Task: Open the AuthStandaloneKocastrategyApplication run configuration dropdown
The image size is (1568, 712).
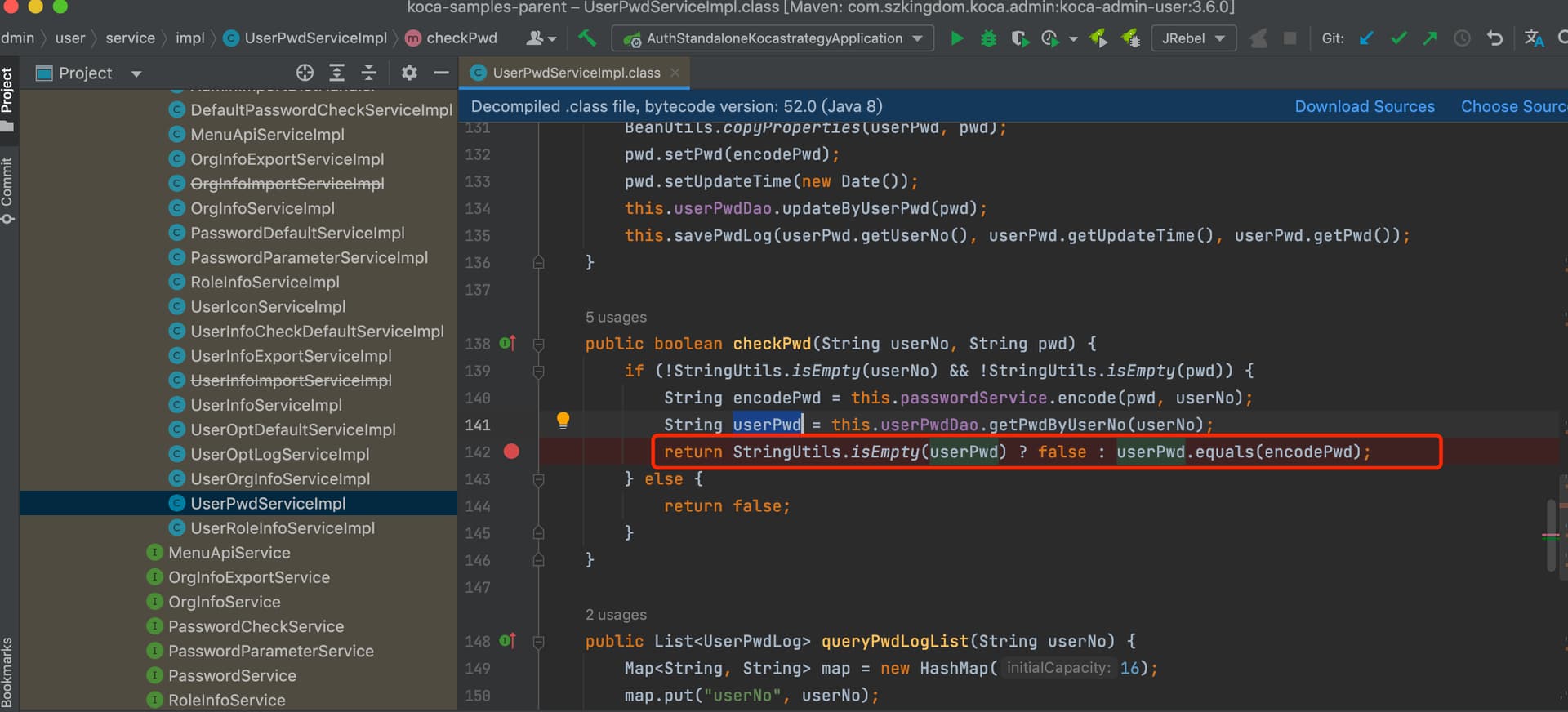Action: point(773,38)
